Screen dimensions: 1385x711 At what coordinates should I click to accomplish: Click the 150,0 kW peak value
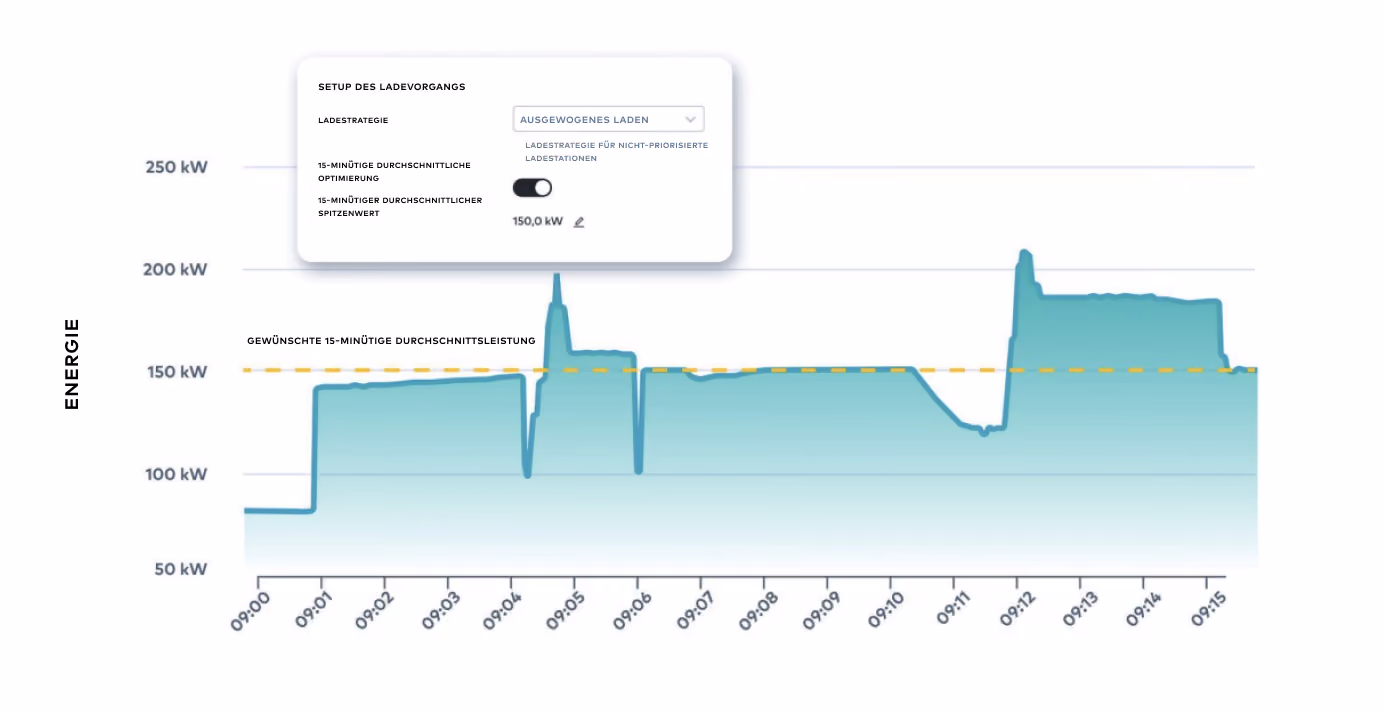click(x=538, y=221)
